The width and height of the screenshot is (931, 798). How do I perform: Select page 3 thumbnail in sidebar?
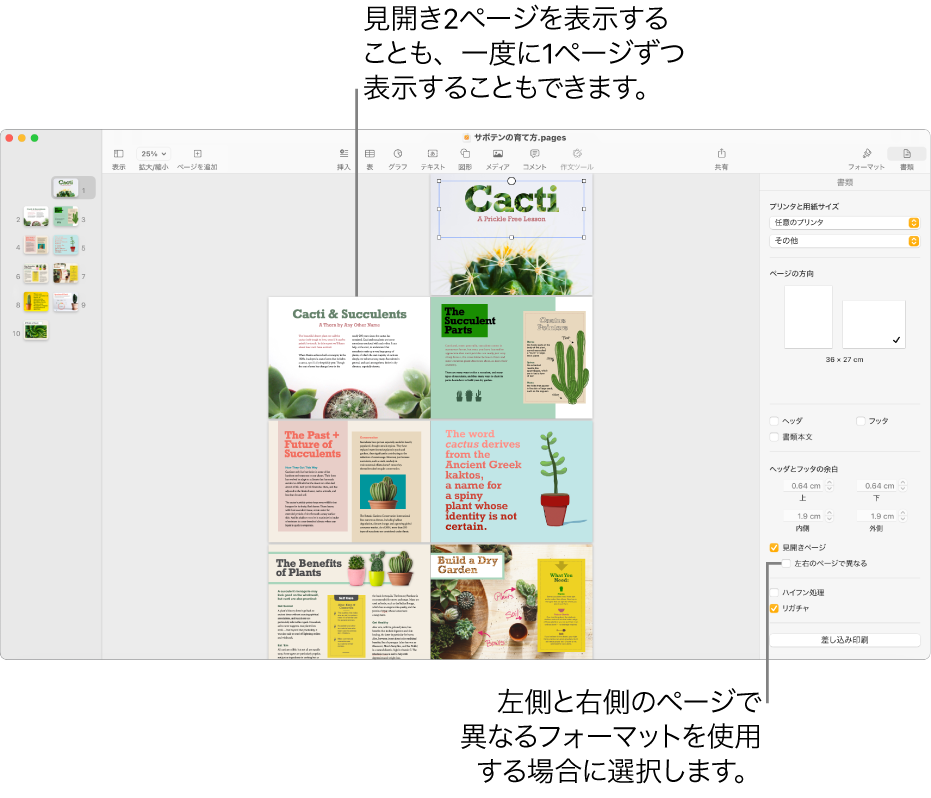point(65,217)
